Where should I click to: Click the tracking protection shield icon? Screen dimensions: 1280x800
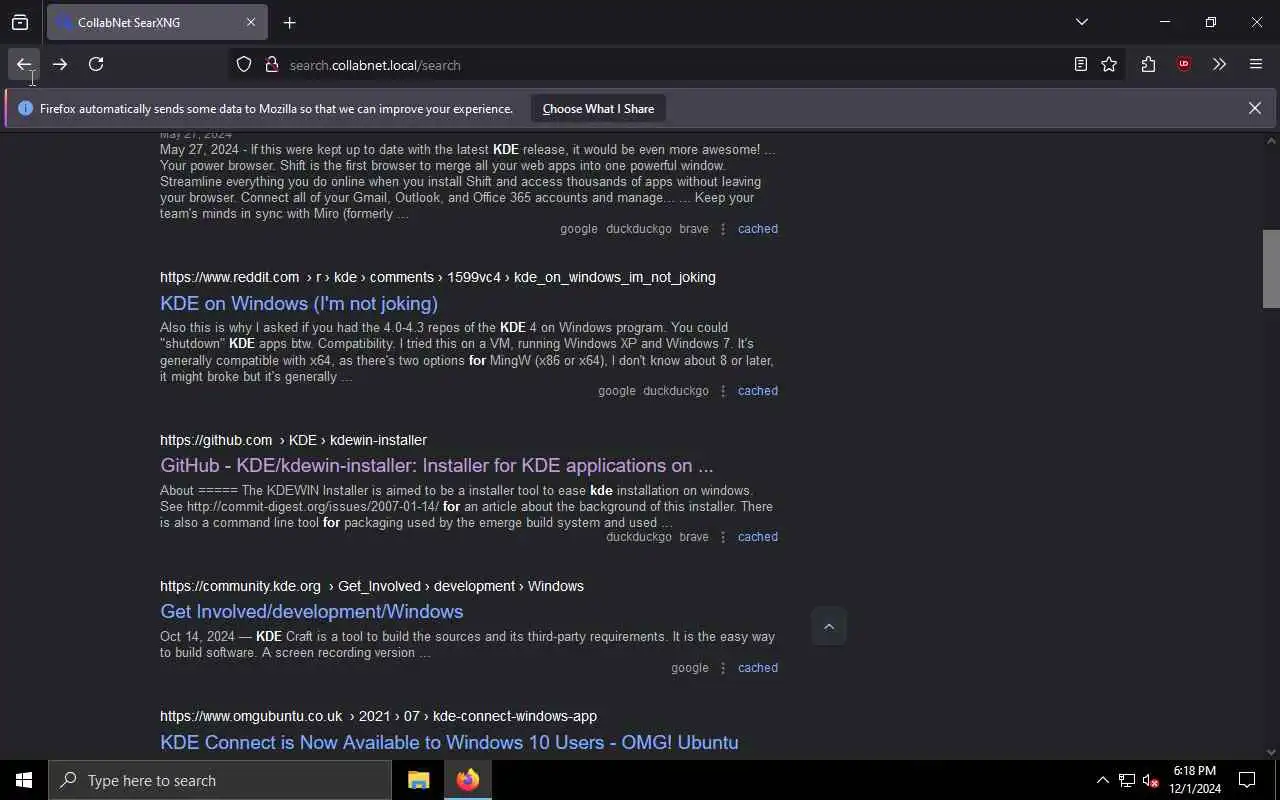pos(244,65)
